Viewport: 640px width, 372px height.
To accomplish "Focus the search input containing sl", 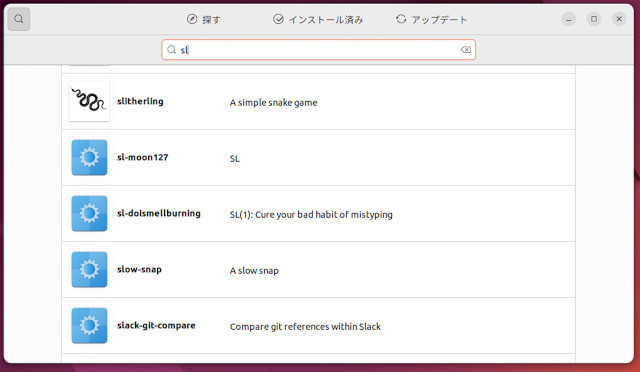I will click(318, 50).
